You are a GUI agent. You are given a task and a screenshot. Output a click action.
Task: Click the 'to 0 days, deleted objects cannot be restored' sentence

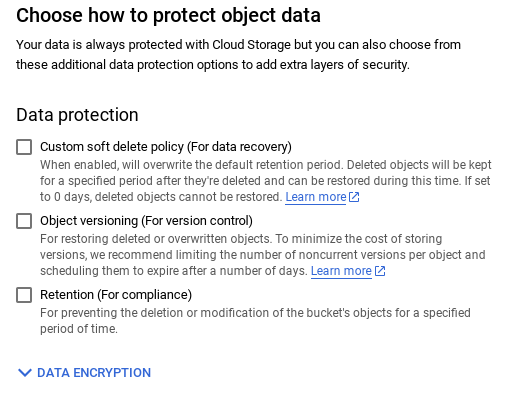tap(161, 197)
